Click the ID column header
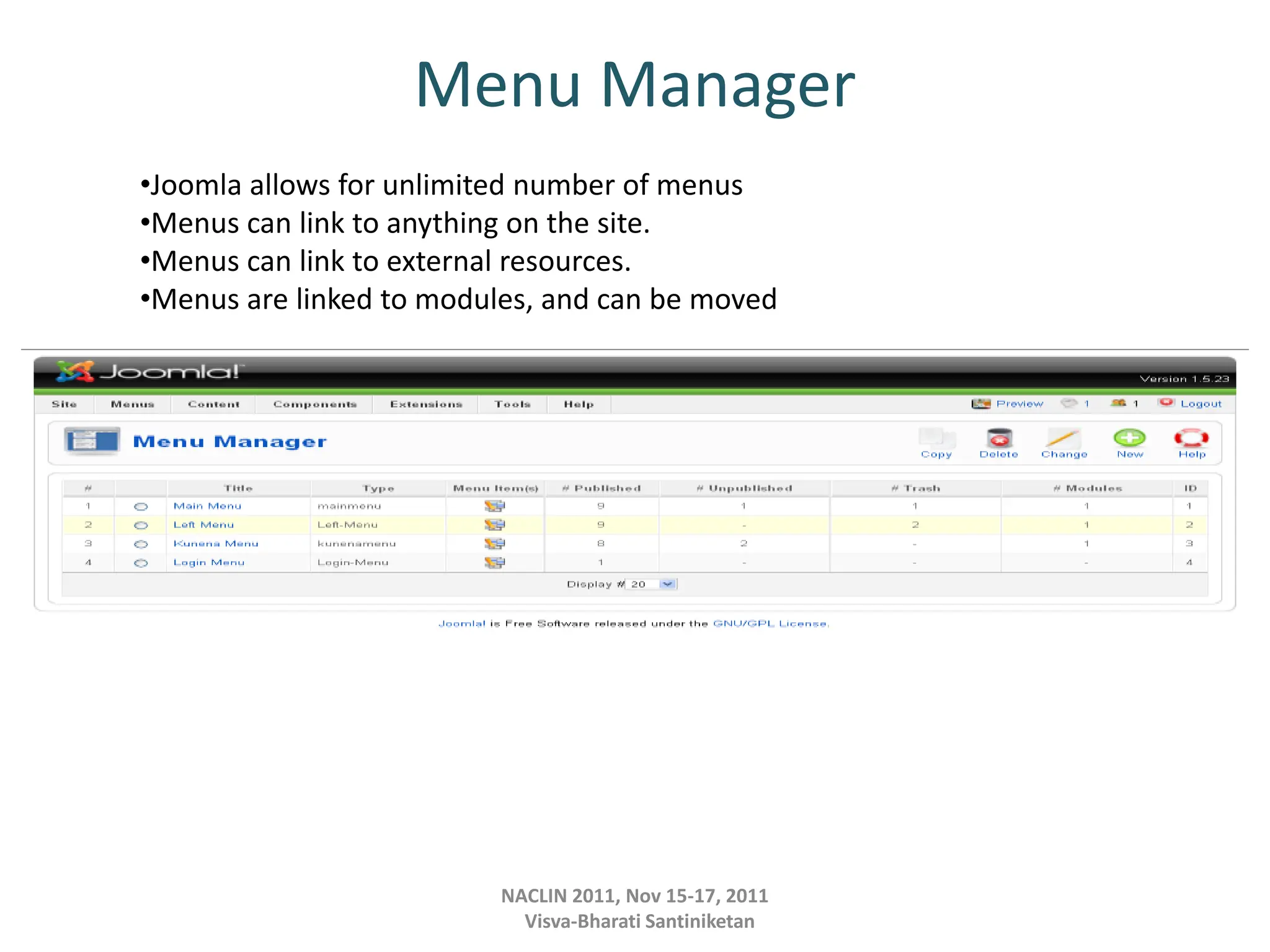Viewport: 1270px width, 952px height. (1191, 488)
